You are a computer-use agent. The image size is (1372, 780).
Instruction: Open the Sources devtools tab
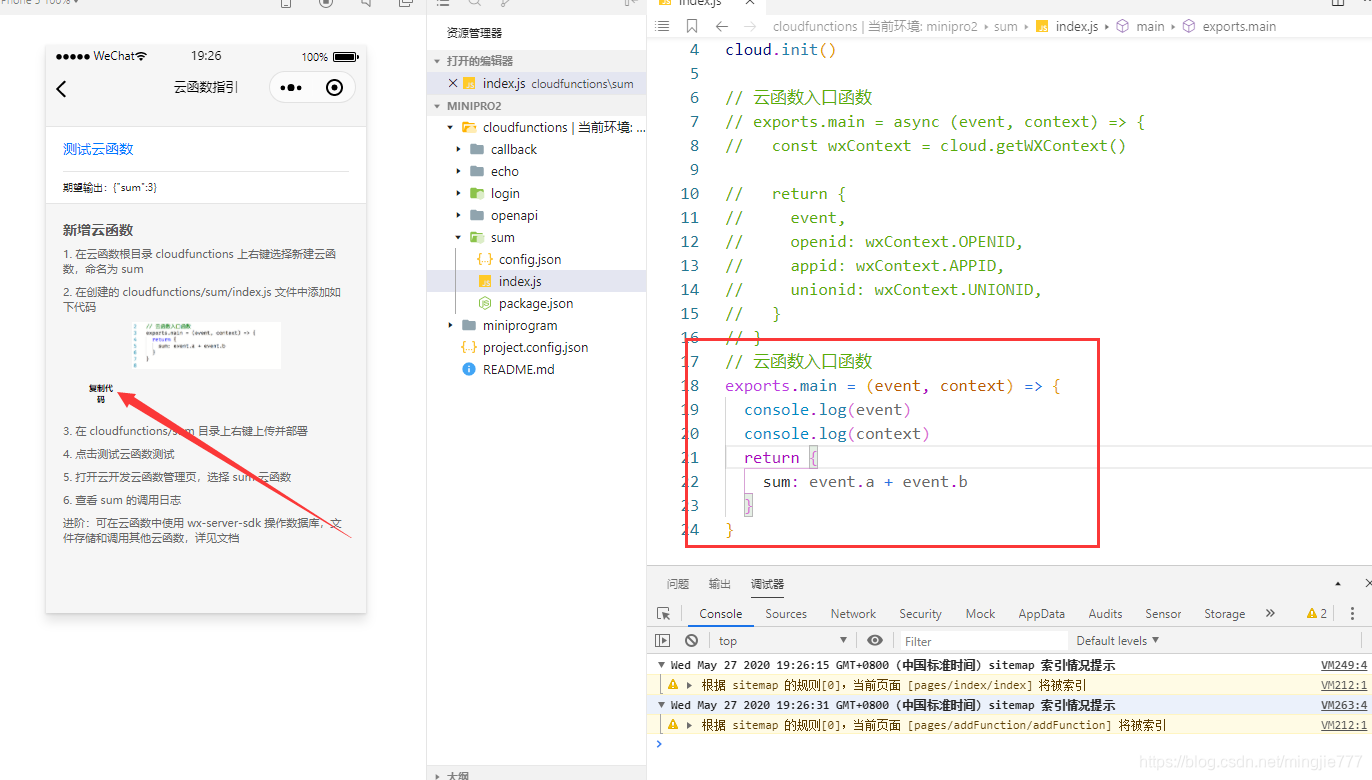click(x=786, y=614)
